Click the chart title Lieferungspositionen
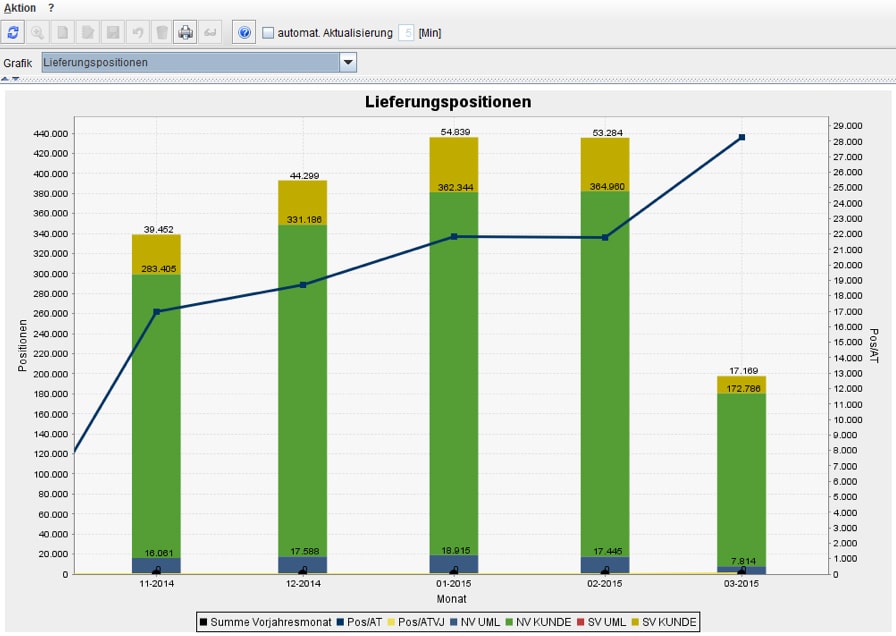Image resolution: width=896 pixels, height=636 pixels. click(448, 102)
